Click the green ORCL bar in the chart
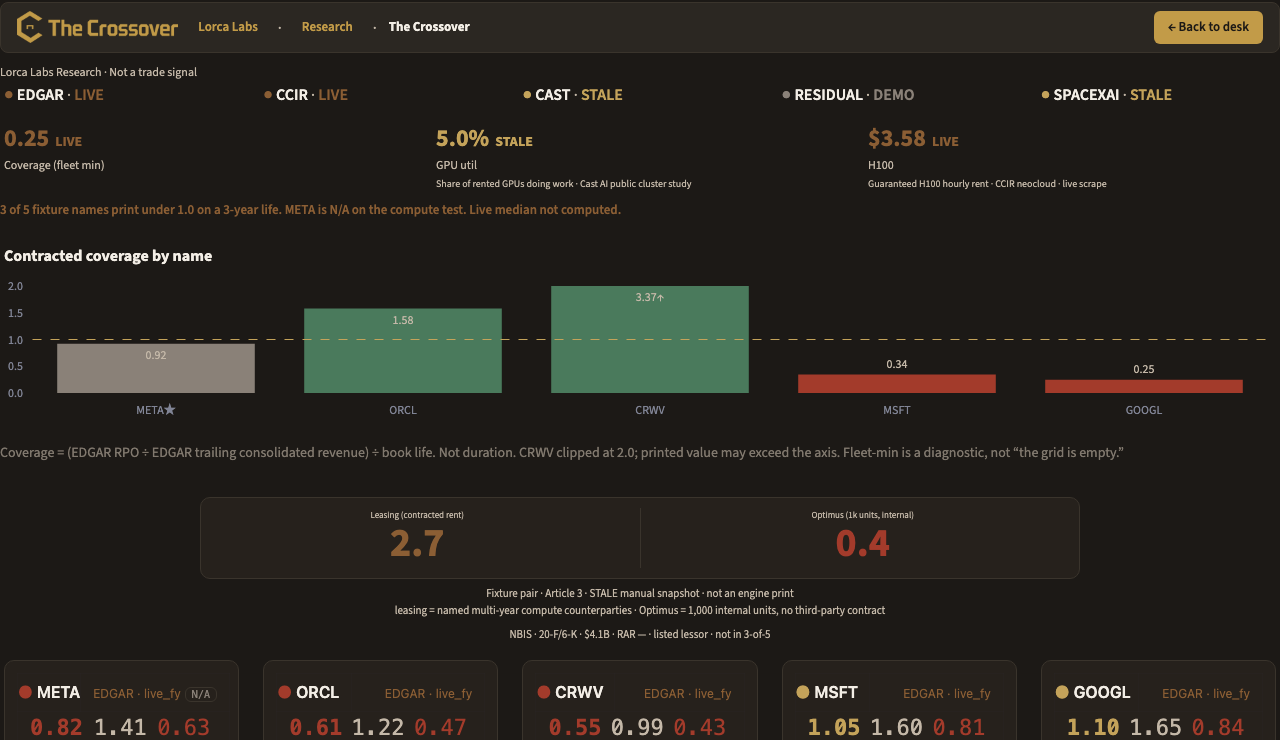The width and height of the screenshot is (1280, 740). coord(403,350)
